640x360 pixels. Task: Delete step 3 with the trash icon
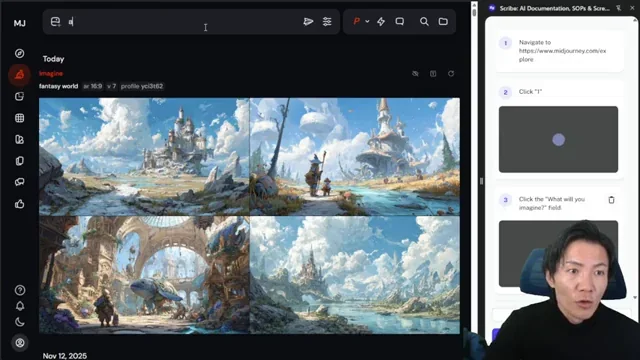611,200
